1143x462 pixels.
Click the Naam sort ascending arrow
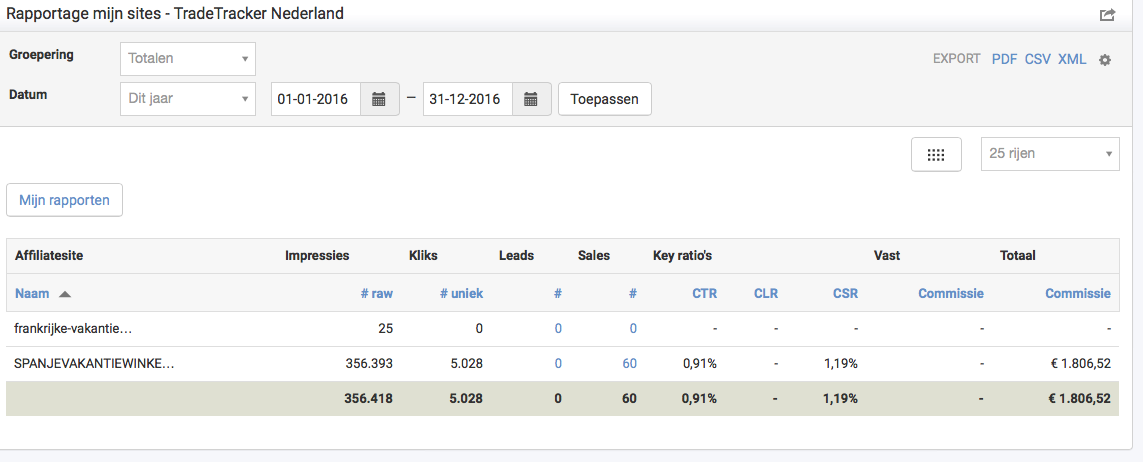[65, 294]
